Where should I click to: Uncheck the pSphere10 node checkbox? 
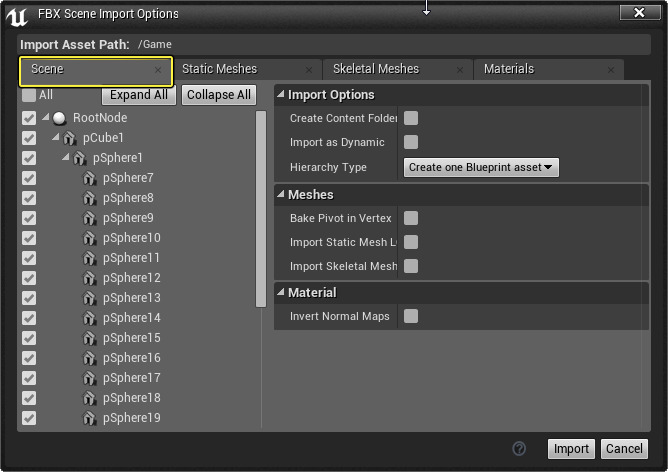29,238
